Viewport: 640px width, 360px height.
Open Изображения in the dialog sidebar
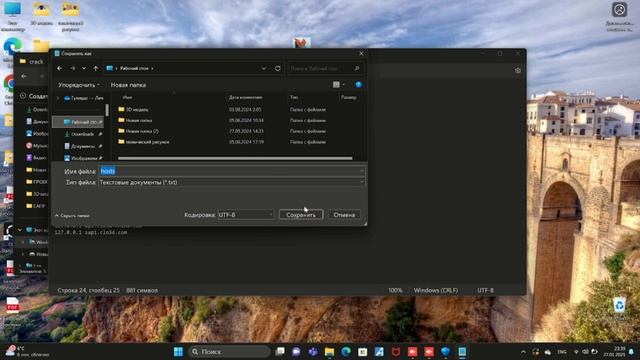coord(83,158)
